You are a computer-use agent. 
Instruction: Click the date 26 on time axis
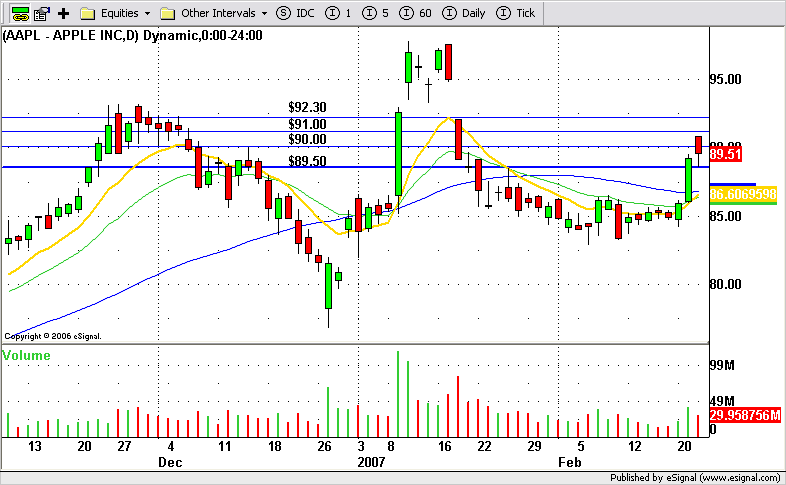tap(324, 446)
